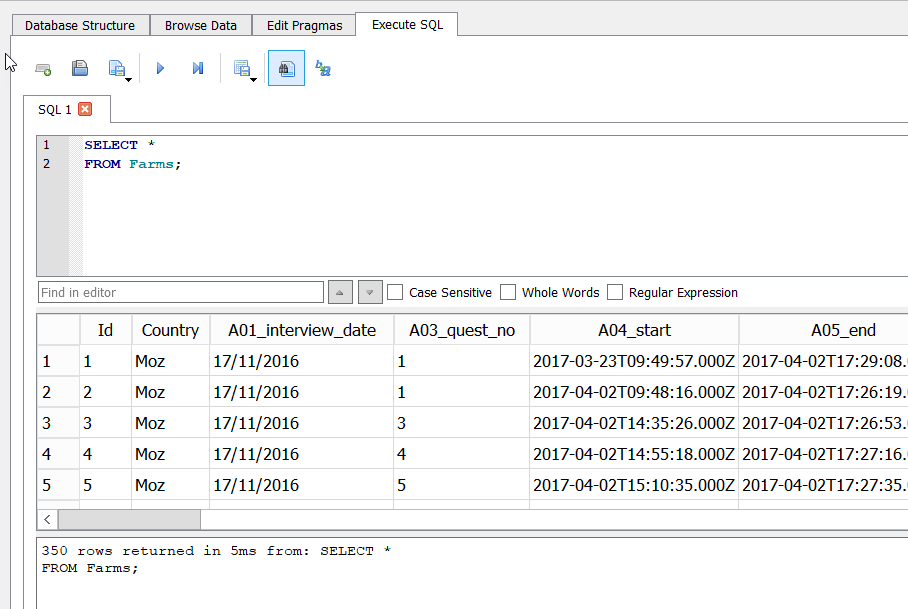Click the A04_start column header

634,330
